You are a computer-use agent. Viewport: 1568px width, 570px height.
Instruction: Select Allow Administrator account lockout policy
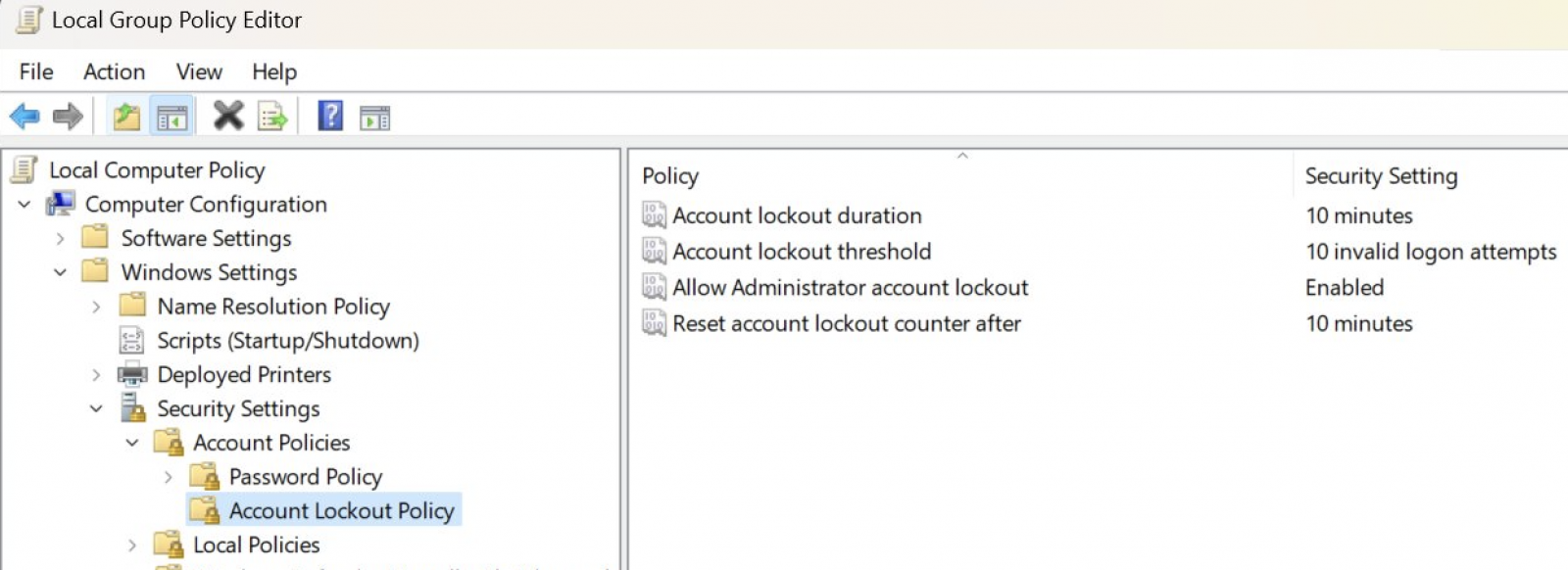click(850, 288)
